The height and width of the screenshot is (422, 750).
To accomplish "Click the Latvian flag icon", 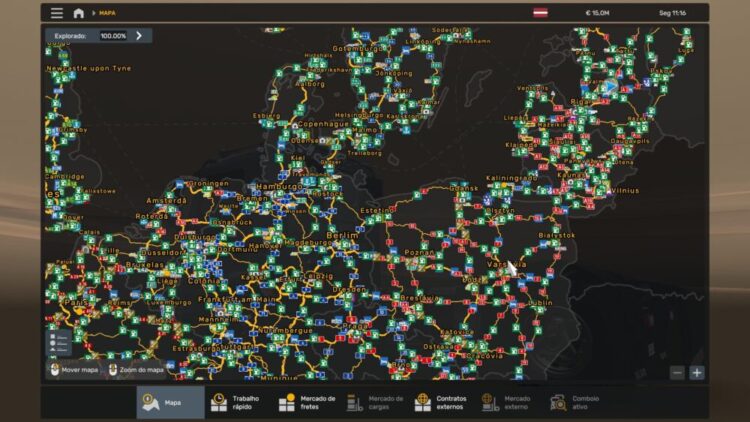I will (x=540, y=13).
